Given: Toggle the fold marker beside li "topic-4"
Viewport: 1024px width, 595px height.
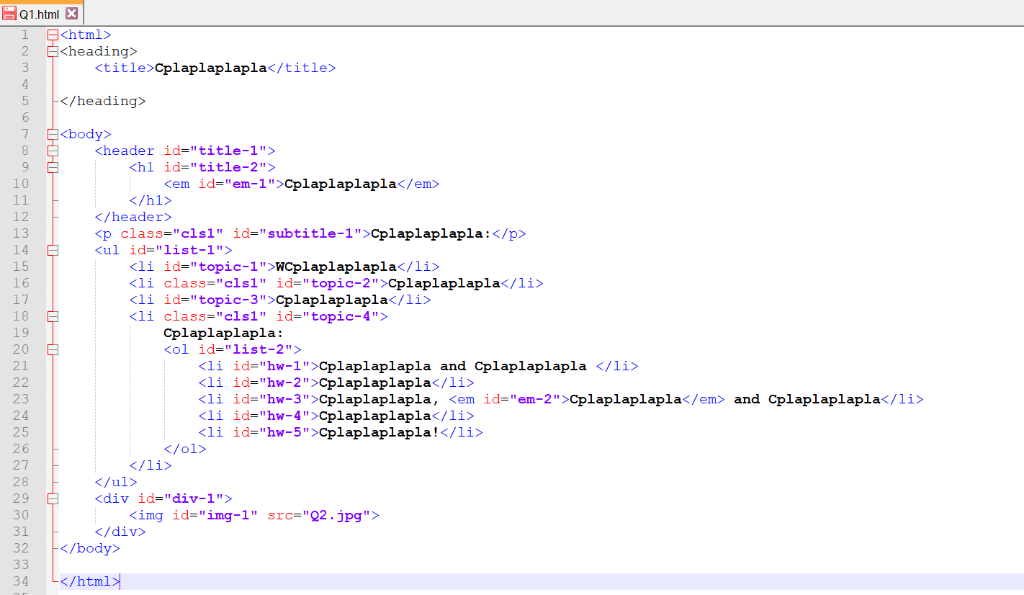Looking at the screenshot, I should (x=52, y=315).
